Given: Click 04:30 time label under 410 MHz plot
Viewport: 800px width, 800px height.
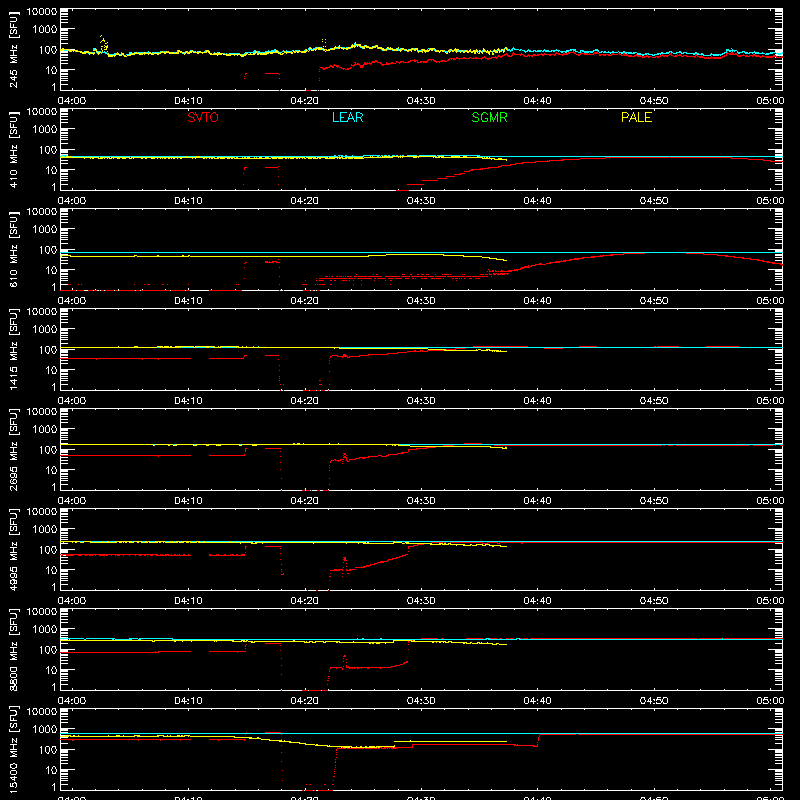Looking at the screenshot, I should coord(421,201).
